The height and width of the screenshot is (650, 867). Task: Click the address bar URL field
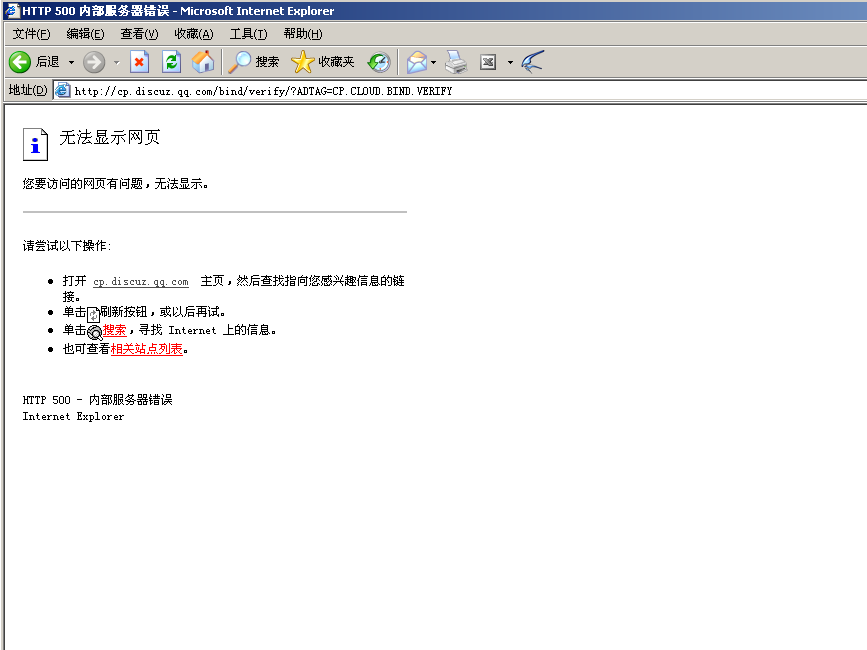point(460,91)
